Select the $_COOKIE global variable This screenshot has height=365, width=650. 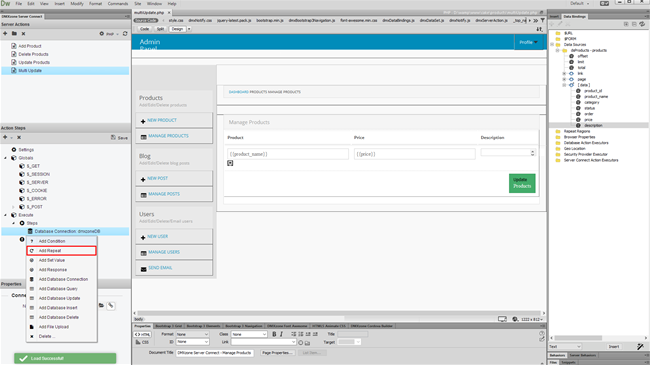point(36,190)
